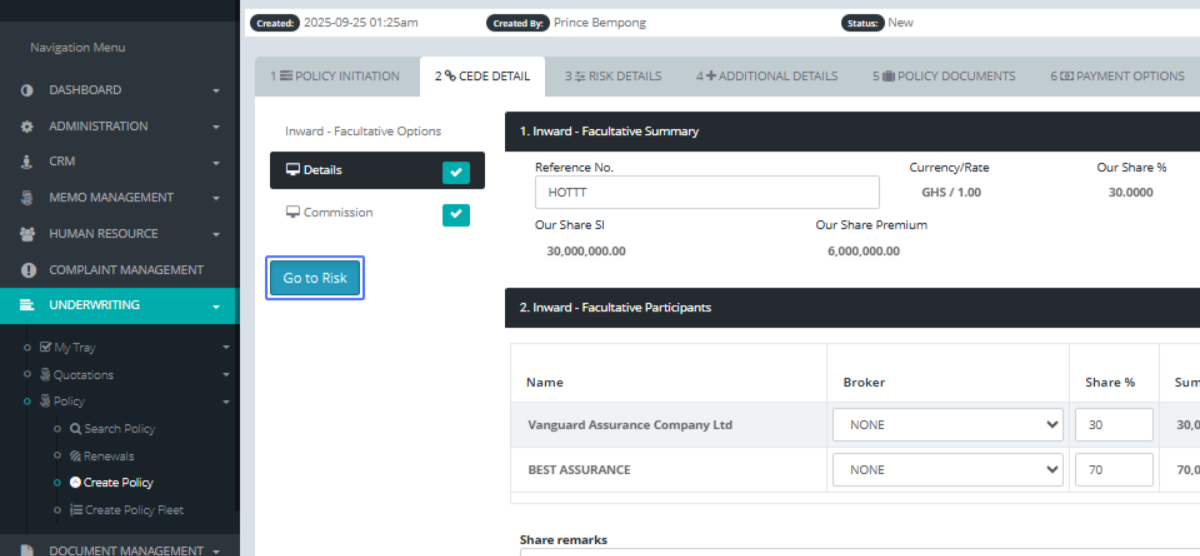The width and height of the screenshot is (1200, 556).
Task: Click the Complaint Management exclamation icon
Action: point(27,270)
